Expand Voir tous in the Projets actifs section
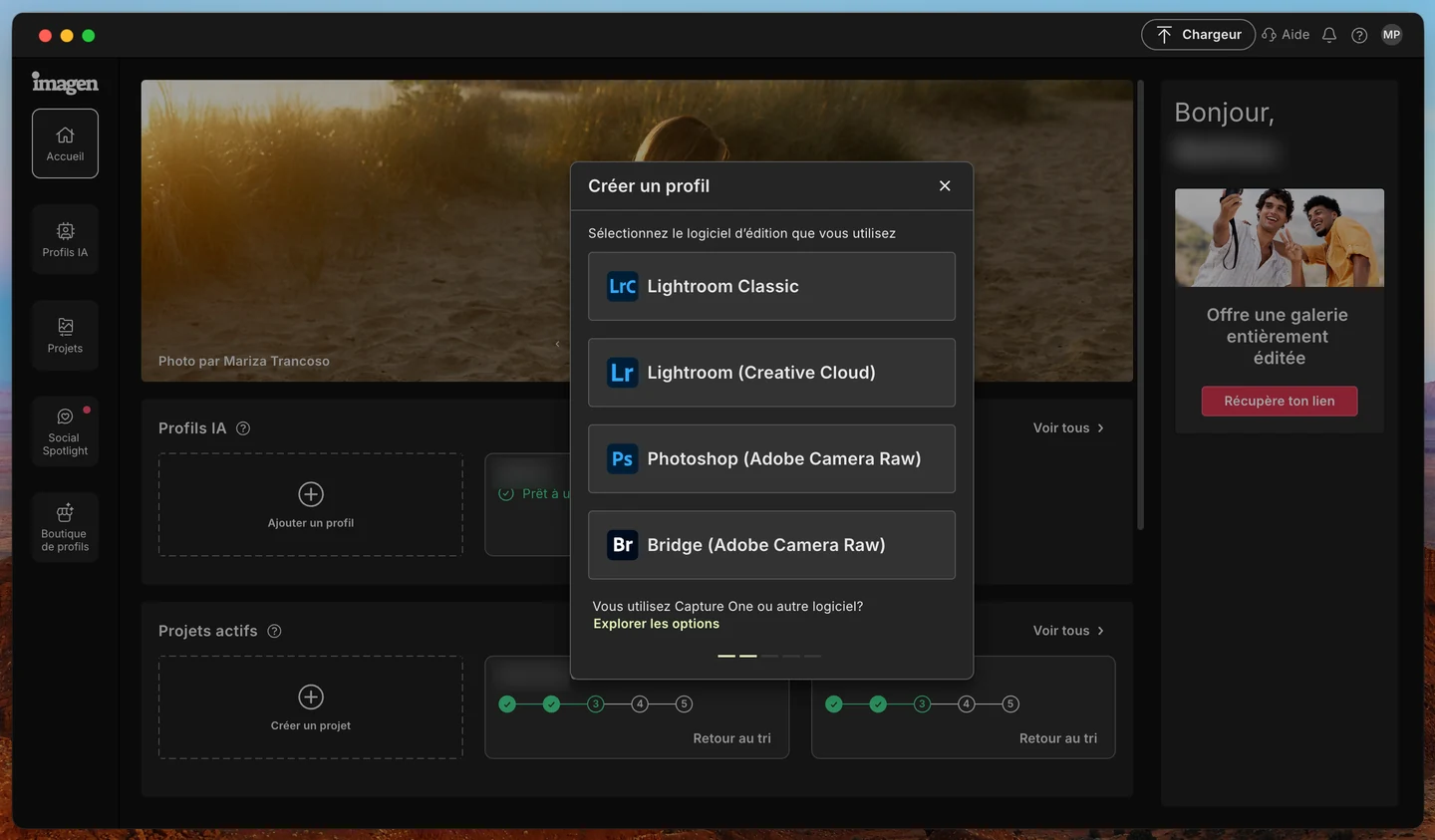 click(1068, 631)
